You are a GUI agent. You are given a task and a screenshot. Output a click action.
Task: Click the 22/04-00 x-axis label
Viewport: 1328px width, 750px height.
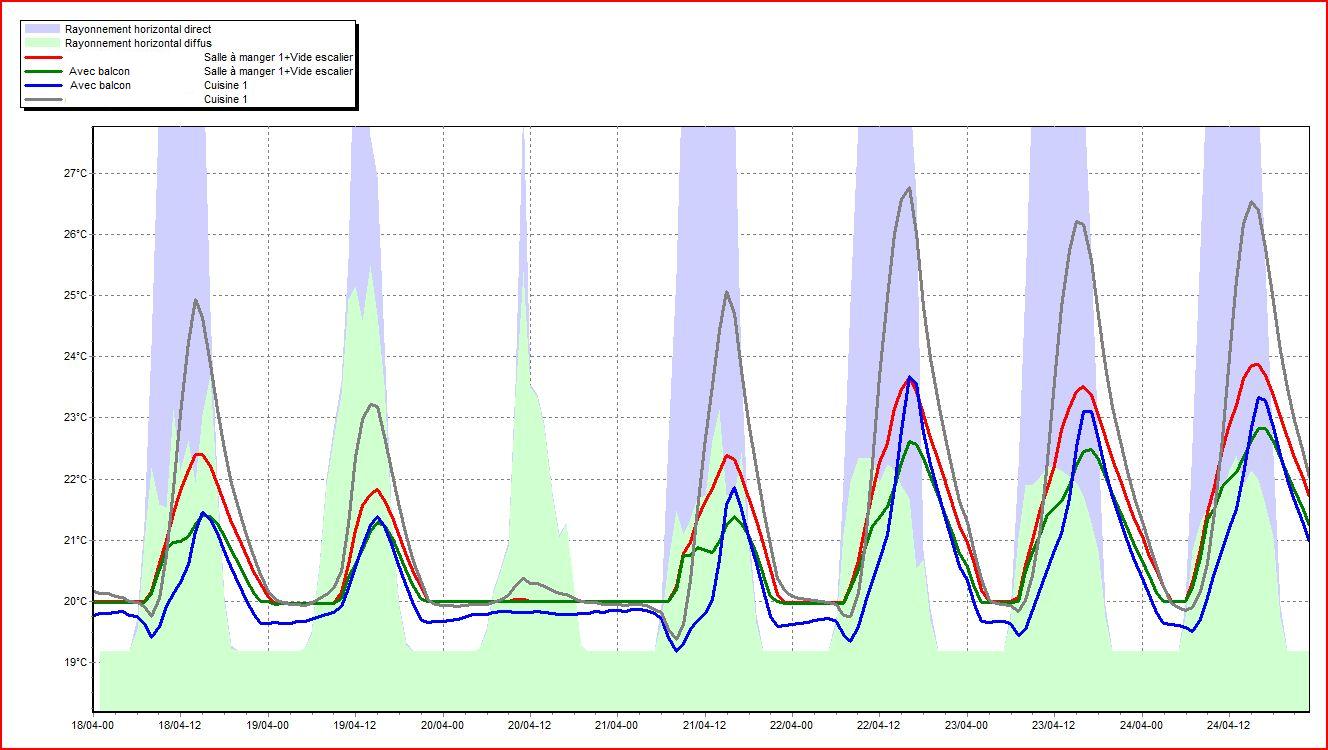[791, 725]
